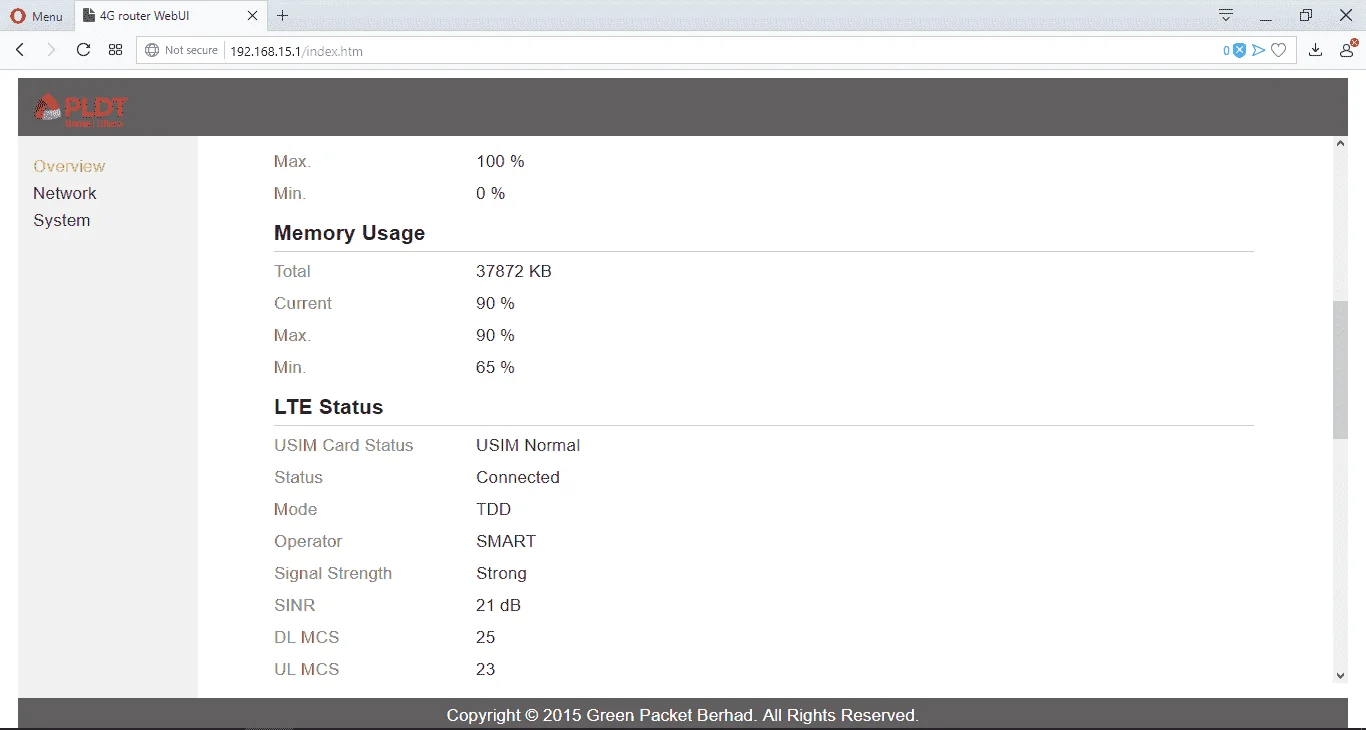The width and height of the screenshot is (1366, 730).
Task: Click the Total label
Action: (292, 271)
